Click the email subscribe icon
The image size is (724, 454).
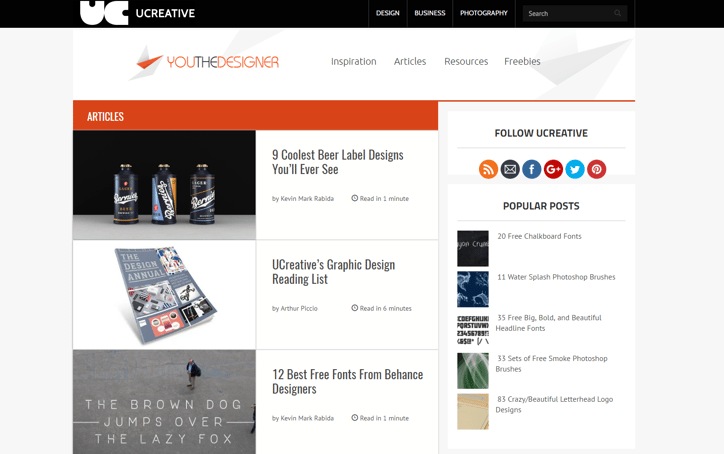click(x=510, y=169)
